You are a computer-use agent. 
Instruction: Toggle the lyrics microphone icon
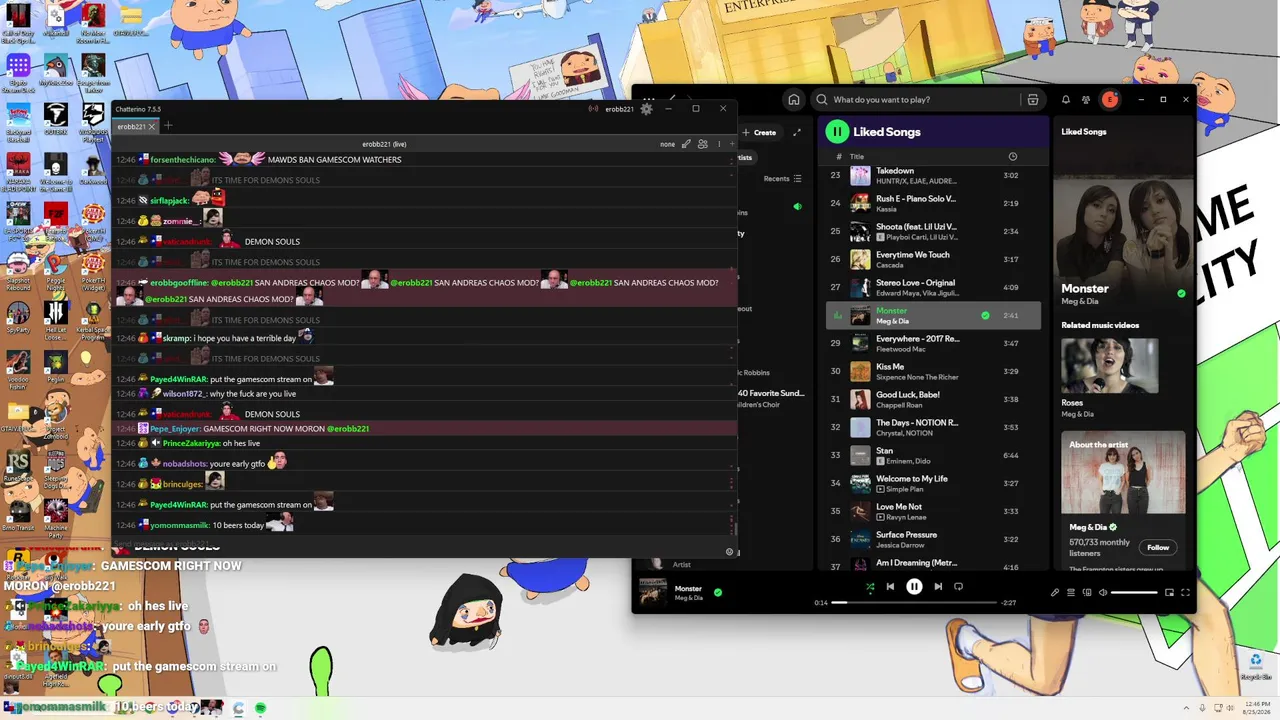1054,593
